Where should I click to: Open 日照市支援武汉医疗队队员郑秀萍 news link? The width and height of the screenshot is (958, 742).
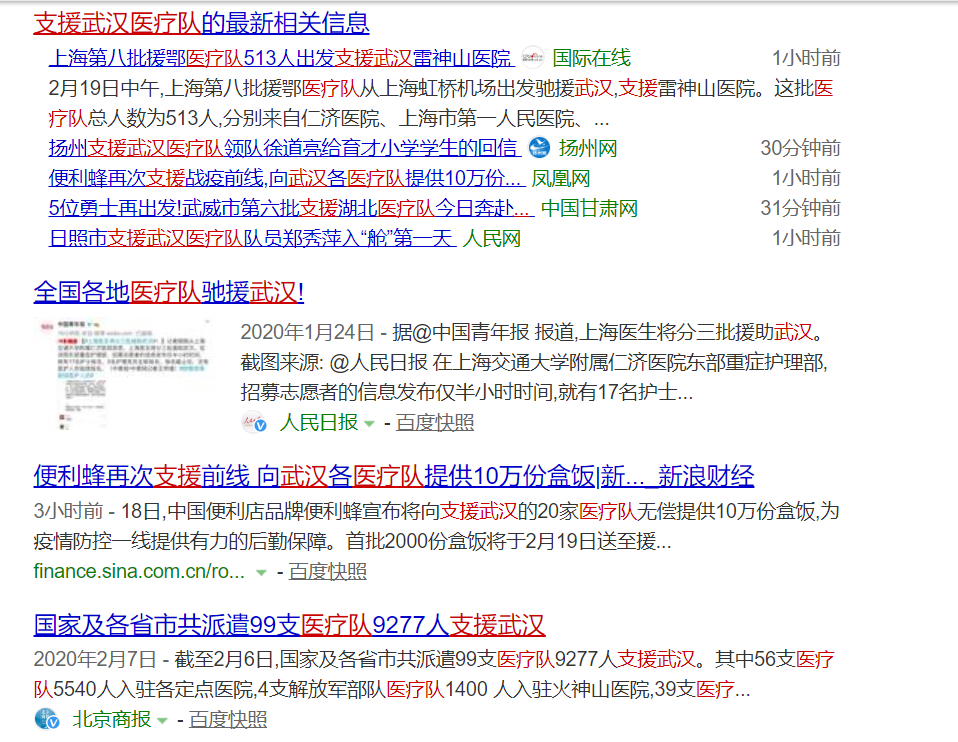pyautogui.click(x=252, y=239)
